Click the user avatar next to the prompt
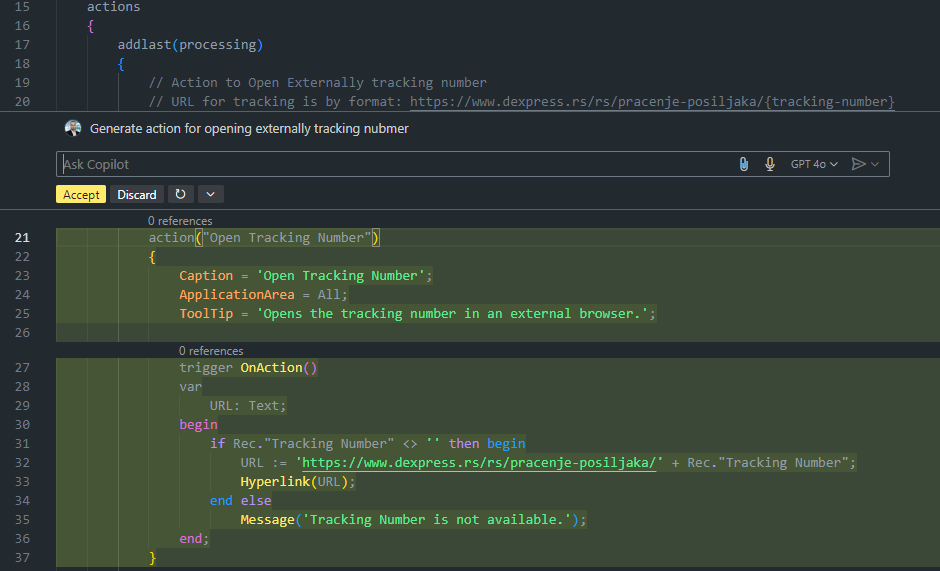The width and height of the screenshot is (940, 571). tap(73, 128)
